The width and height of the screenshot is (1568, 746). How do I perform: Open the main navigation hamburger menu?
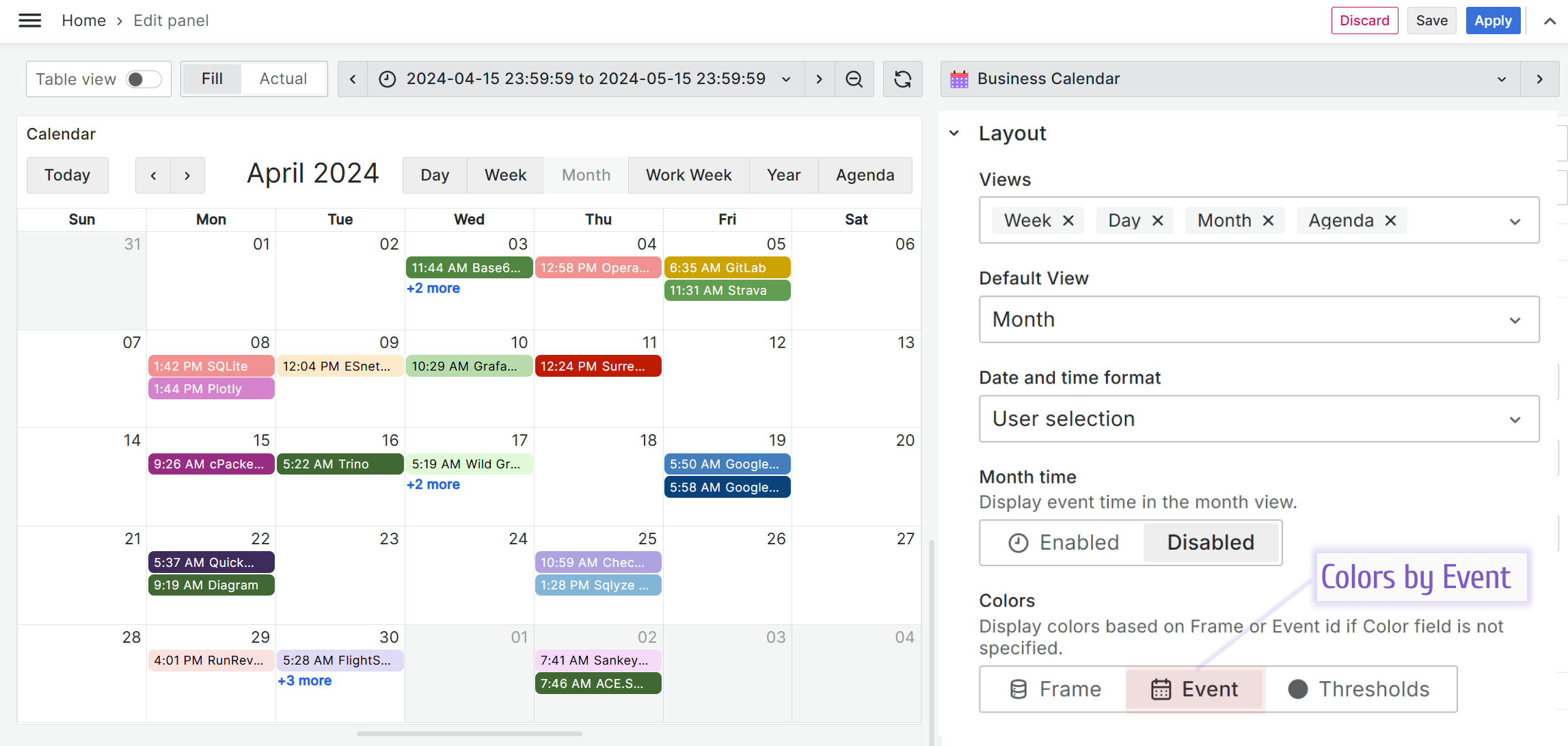point(29,21)
